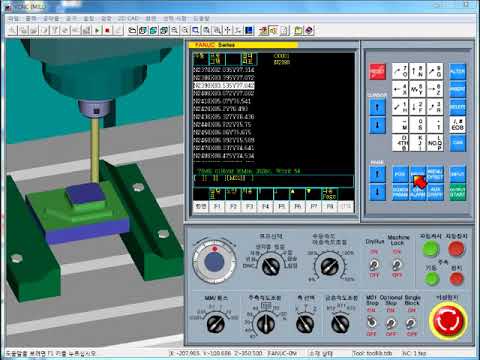Viewport: 480px width, 360px height.
Task: Click the 5/Y key on the keypad
Action: coord(417,89)
